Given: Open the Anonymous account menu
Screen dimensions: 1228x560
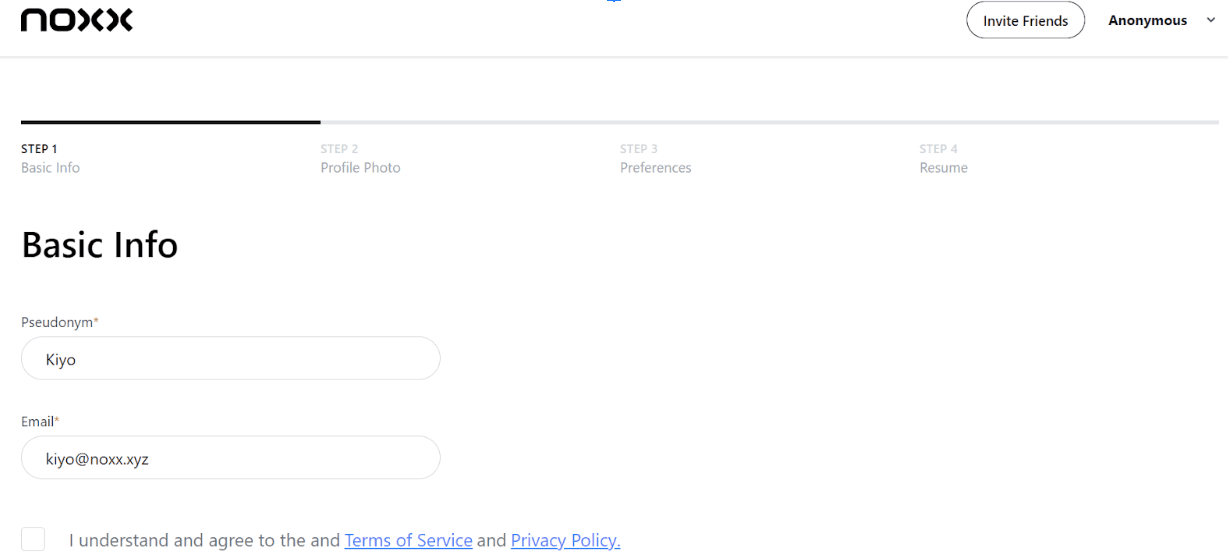Looking at the screenshot, I should click(1147, 20).
